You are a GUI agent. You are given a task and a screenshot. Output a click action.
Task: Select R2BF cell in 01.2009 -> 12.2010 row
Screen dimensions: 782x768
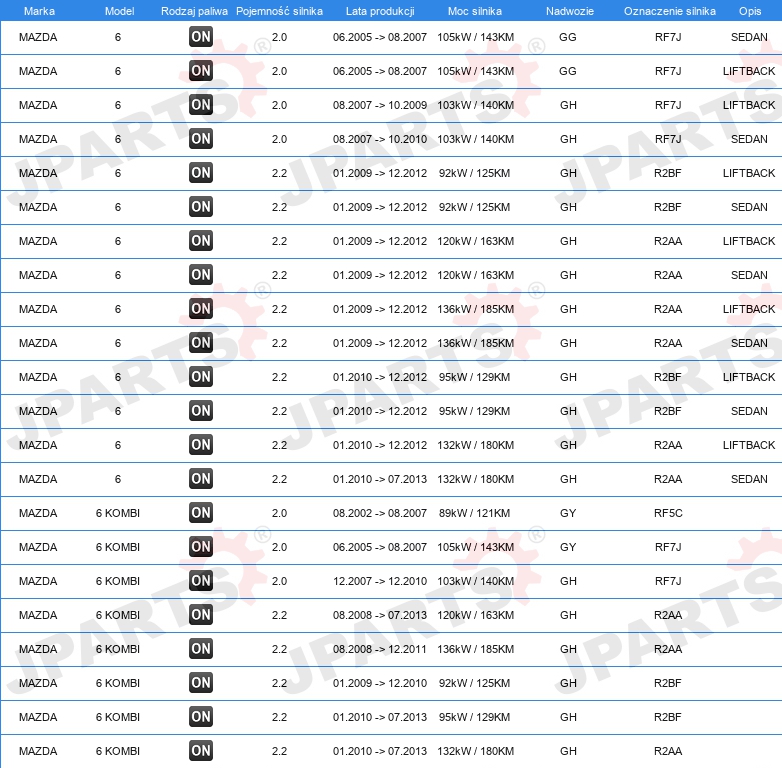pyautogui.click(x=668, y=683)
